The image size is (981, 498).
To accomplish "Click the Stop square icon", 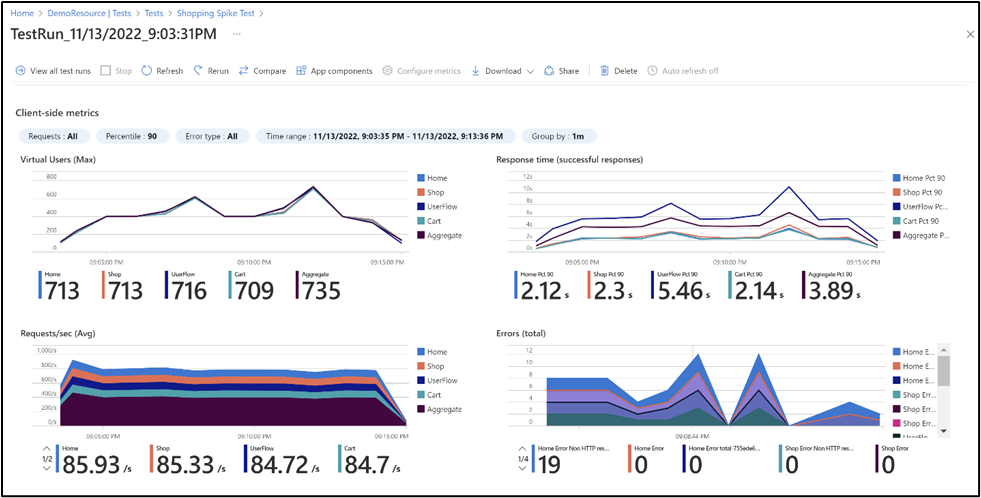I will click(x=105, y=71).
